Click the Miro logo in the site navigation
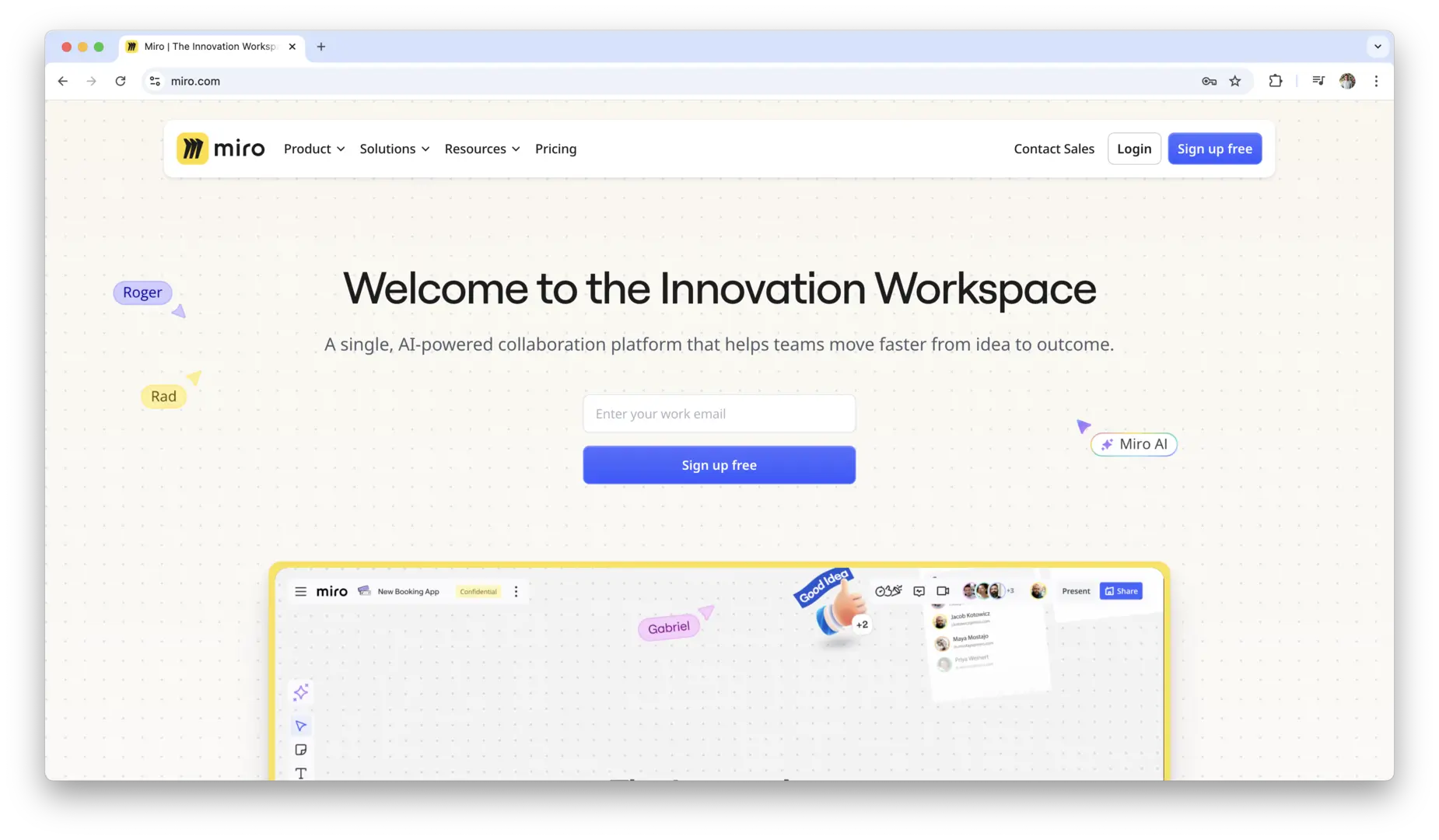The height and width of the screenshot is (840, 1439). [x=221, y=149]
